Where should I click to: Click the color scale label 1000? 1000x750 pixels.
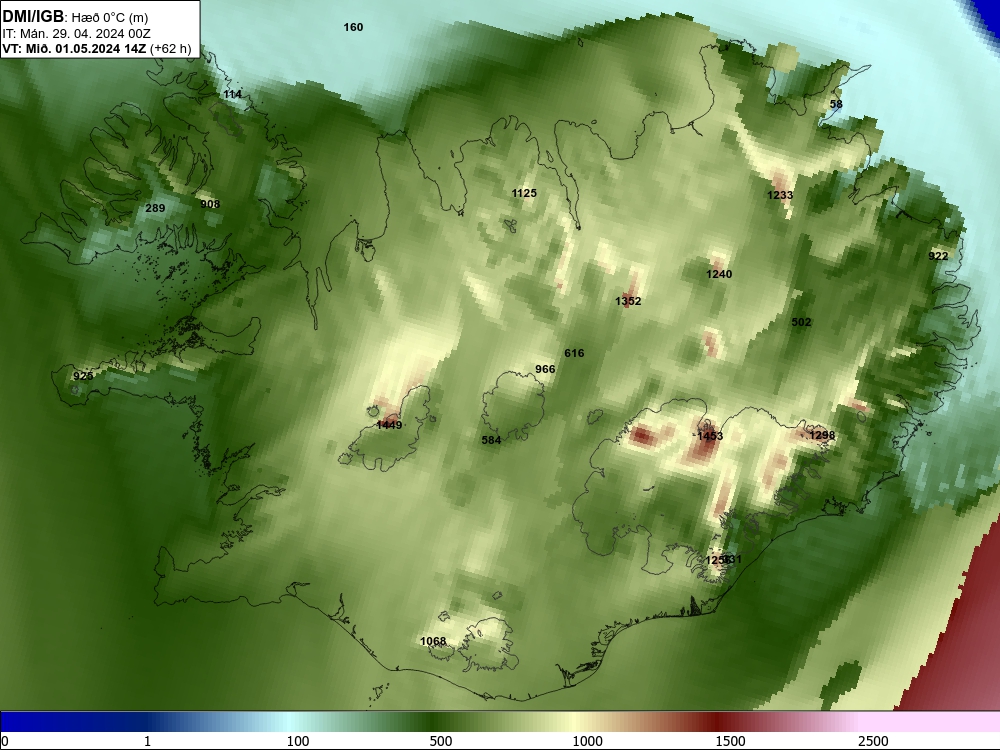587,741
